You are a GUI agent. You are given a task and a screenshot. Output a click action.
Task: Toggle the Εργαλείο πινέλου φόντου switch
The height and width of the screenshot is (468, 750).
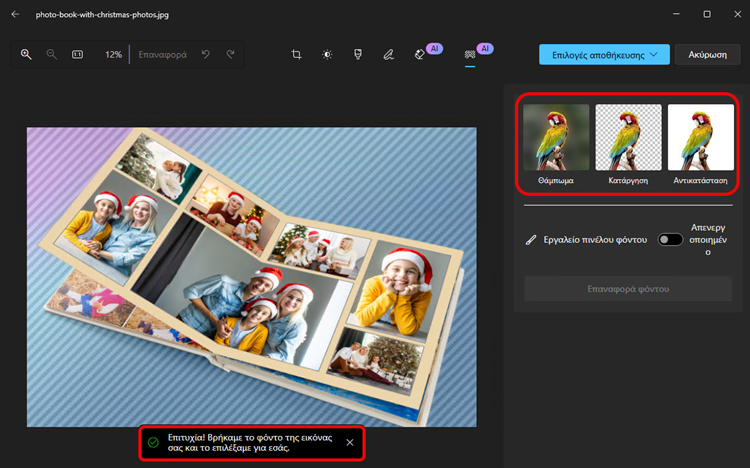click(x=670, y=239)
